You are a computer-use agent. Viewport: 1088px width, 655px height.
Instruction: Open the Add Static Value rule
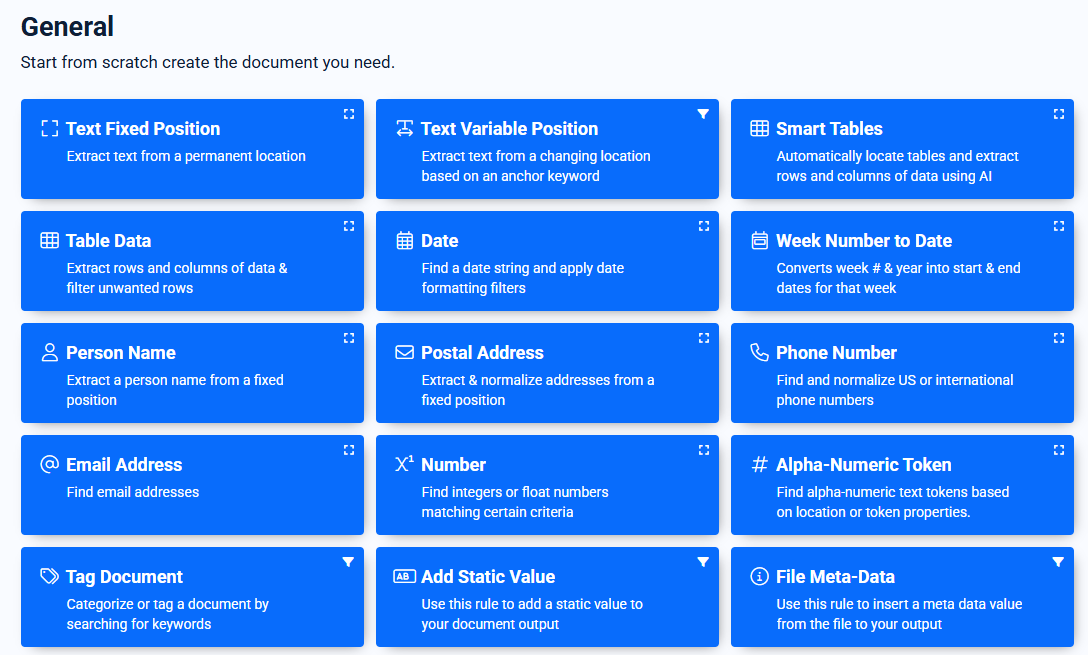(x=488, y=577)
